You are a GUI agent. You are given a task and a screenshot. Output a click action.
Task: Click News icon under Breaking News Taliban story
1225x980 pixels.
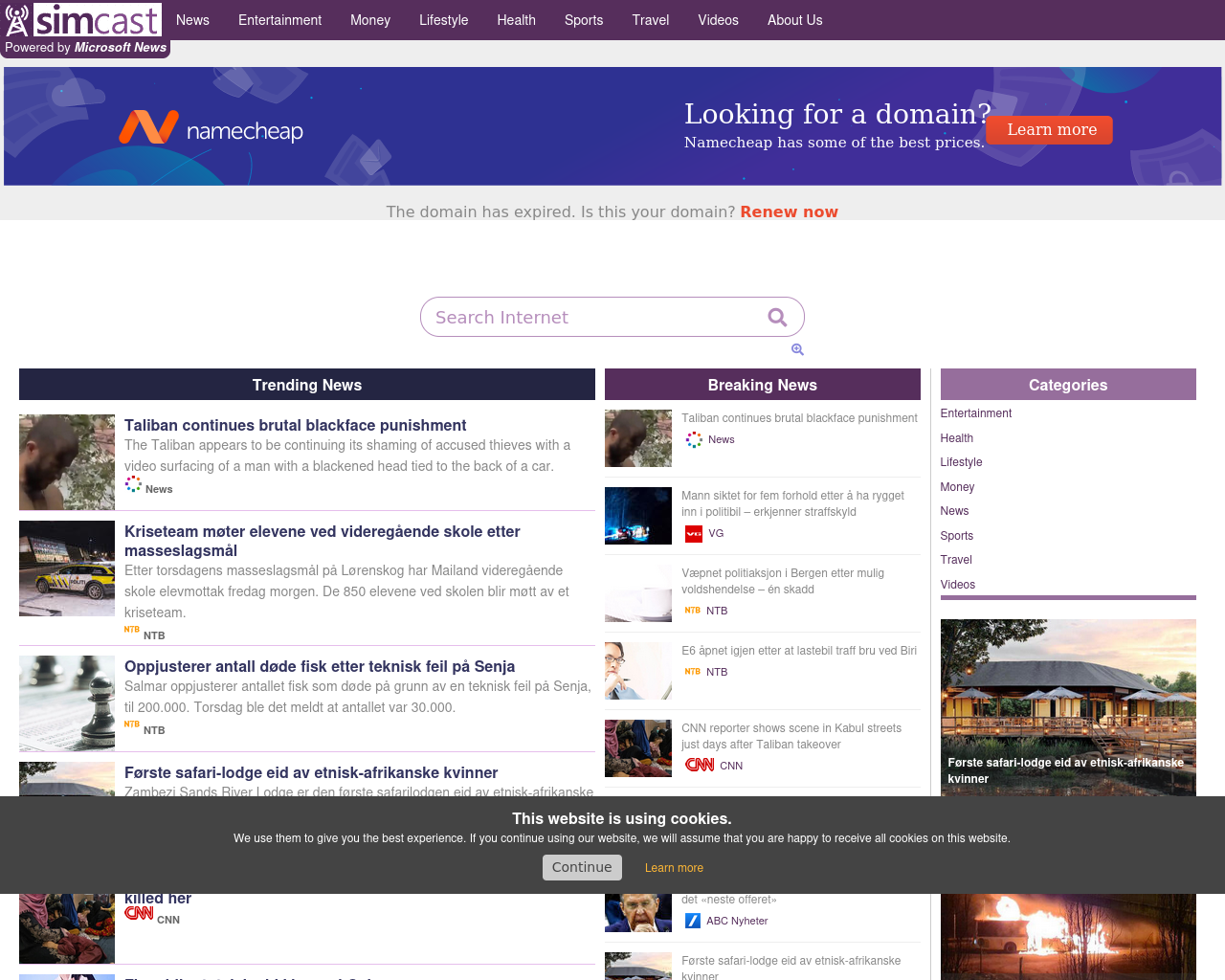(x=694, y=439)
